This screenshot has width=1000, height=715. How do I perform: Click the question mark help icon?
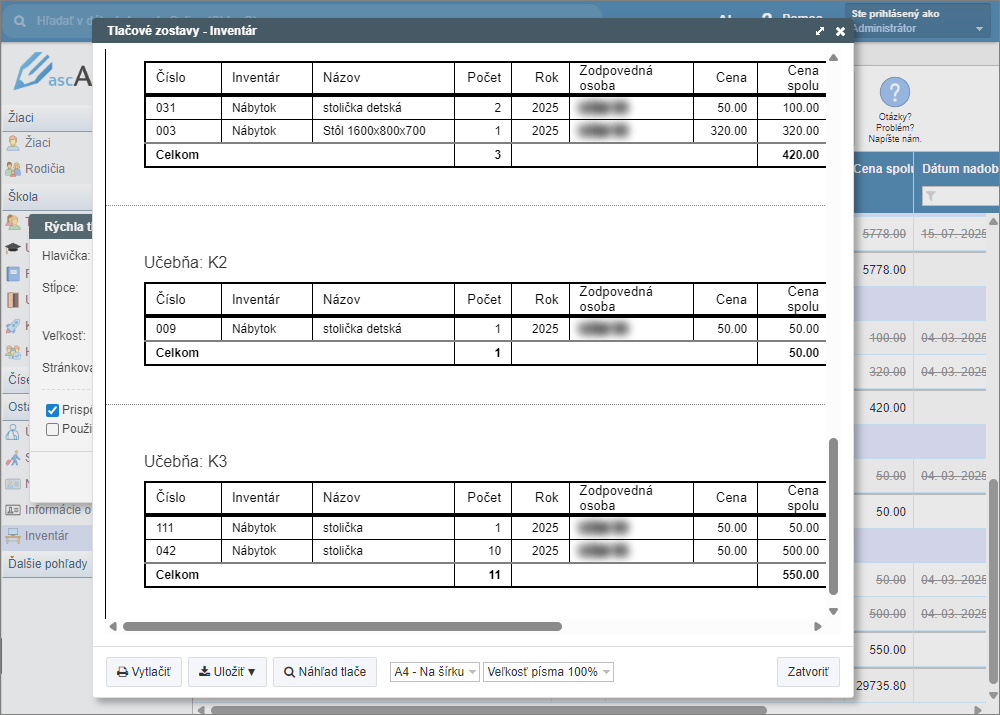click(x=894, y=93)
